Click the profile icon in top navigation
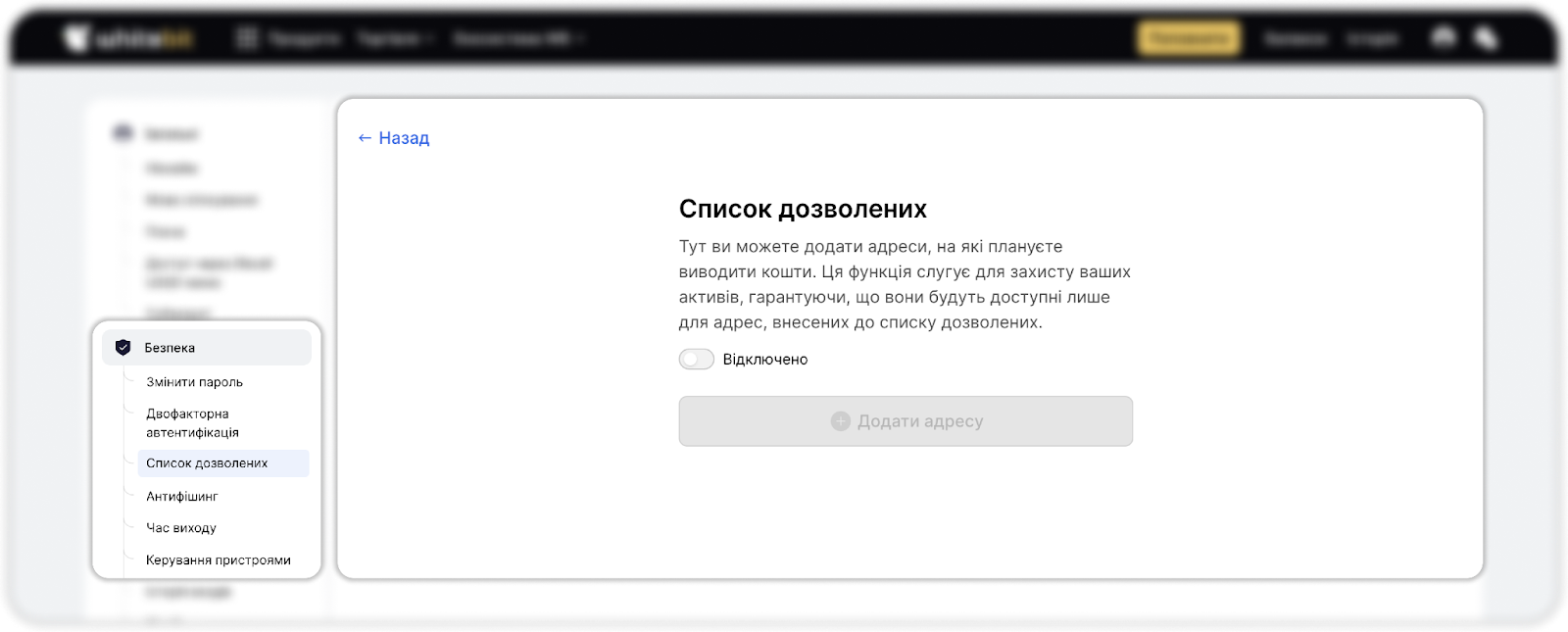Viewport: 1568px width, 632px height. [1444, 38]
